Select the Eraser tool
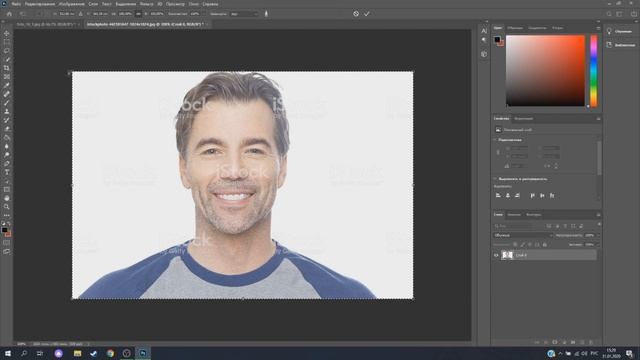This screenshot has height=360, width=640. pyautogui.click(x=7, y=129)
